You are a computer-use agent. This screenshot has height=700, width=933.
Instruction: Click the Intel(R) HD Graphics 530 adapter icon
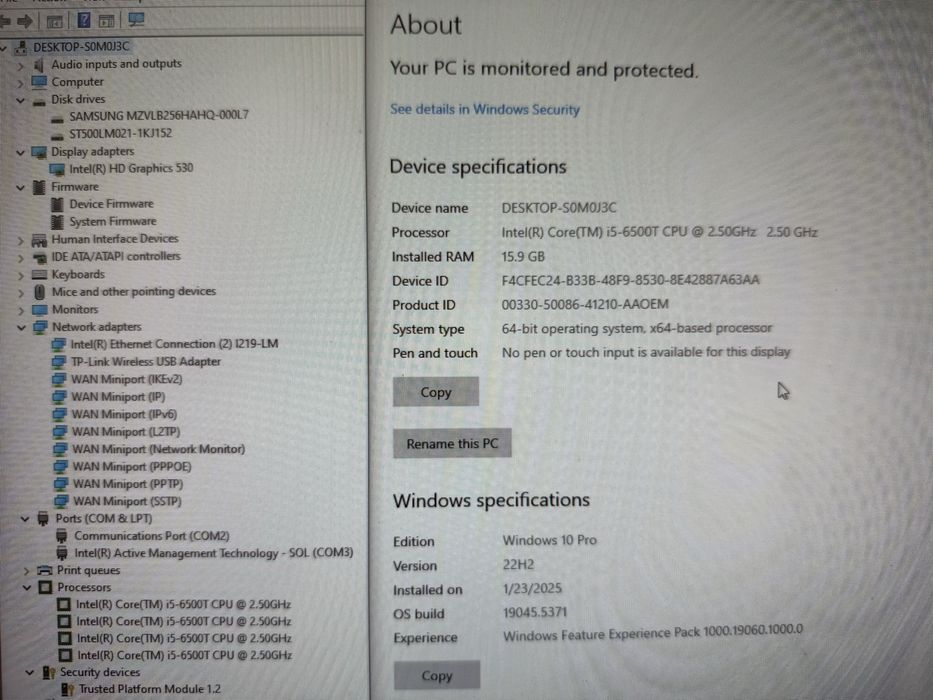pos(57,170)
